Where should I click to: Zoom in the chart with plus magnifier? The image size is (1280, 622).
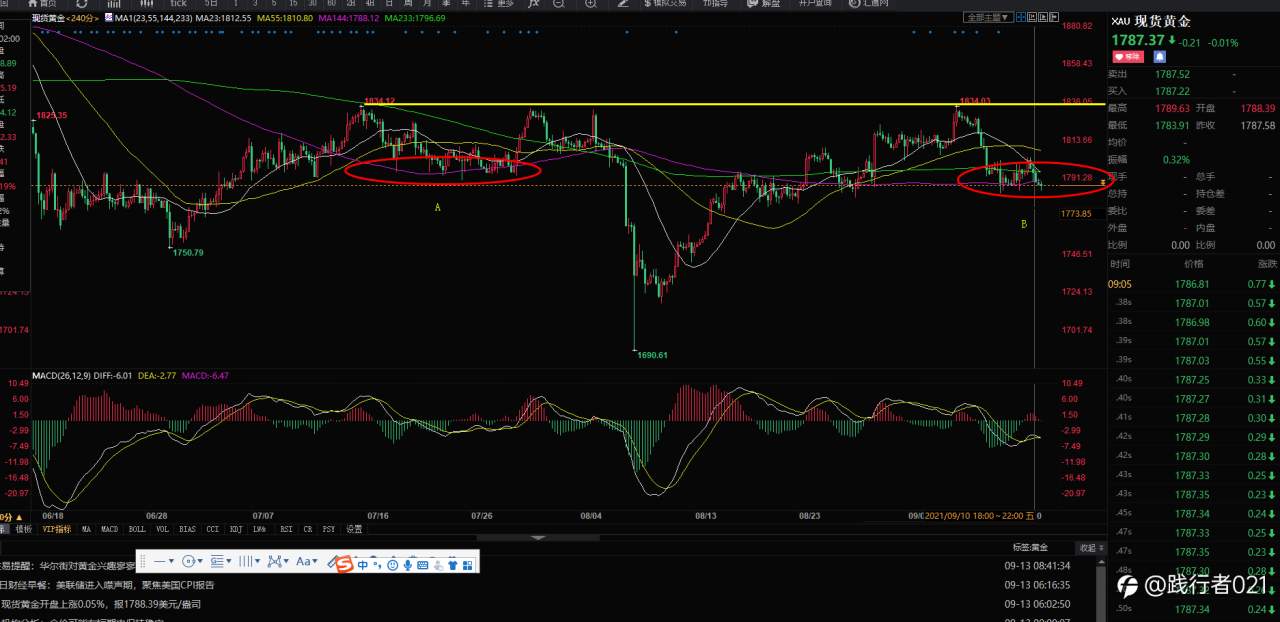591,4
